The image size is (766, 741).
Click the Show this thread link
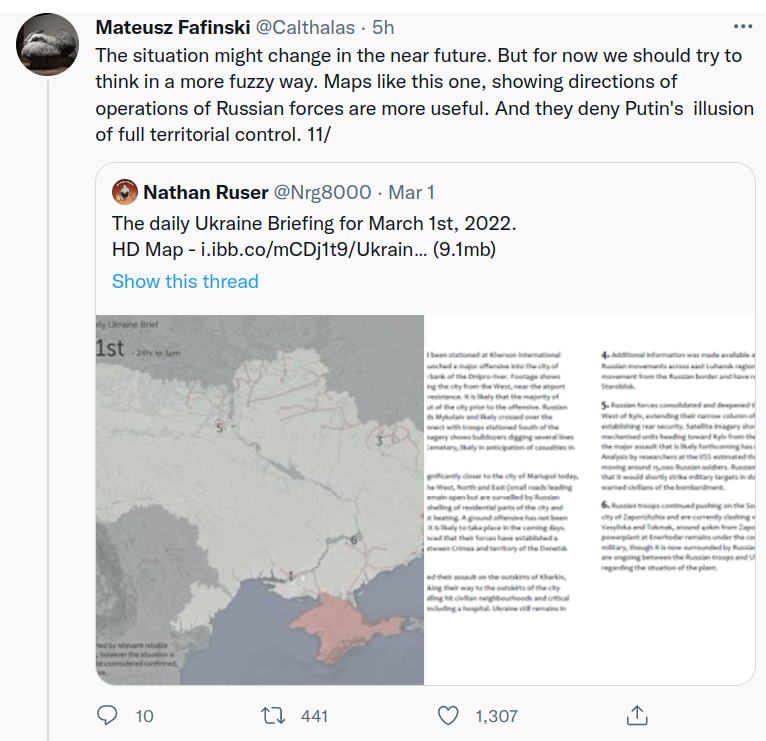point(185,281)
